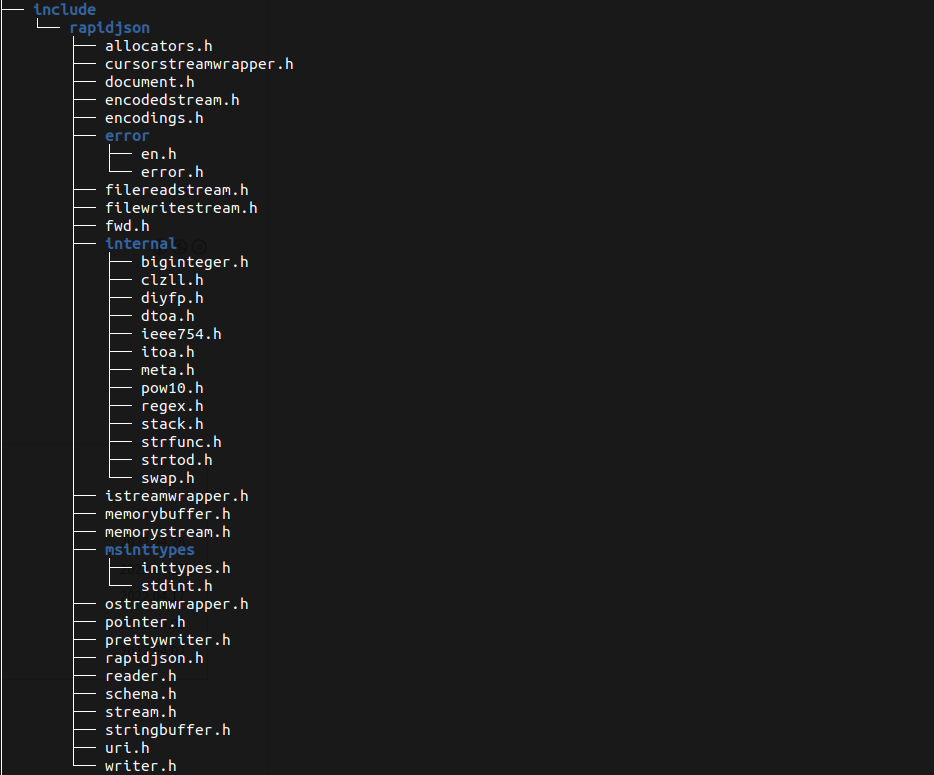Click filewritestream.h
934x775 pixels.
181,208
